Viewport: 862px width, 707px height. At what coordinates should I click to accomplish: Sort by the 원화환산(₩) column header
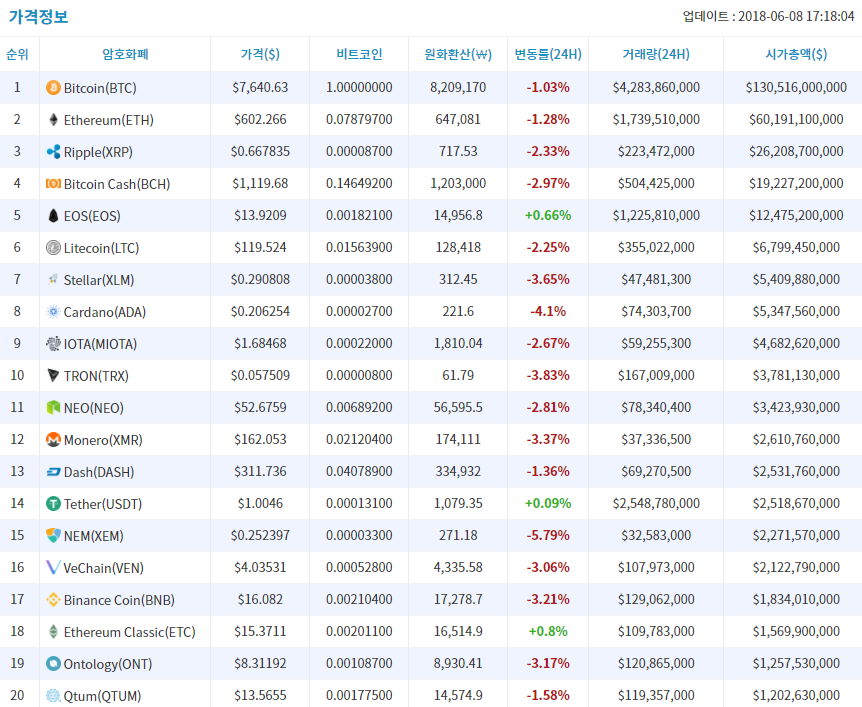pyautogui.click(x=458, y=54)
